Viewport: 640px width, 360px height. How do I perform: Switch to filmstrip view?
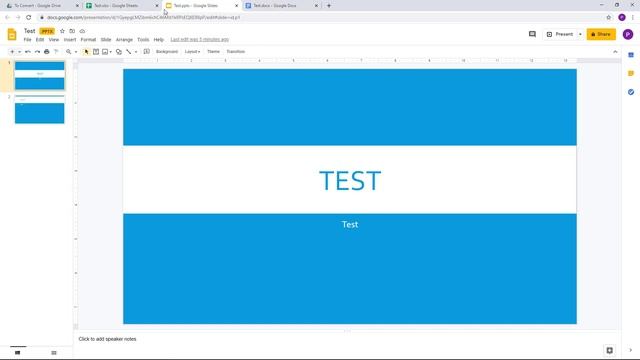(x=18, y=353)
